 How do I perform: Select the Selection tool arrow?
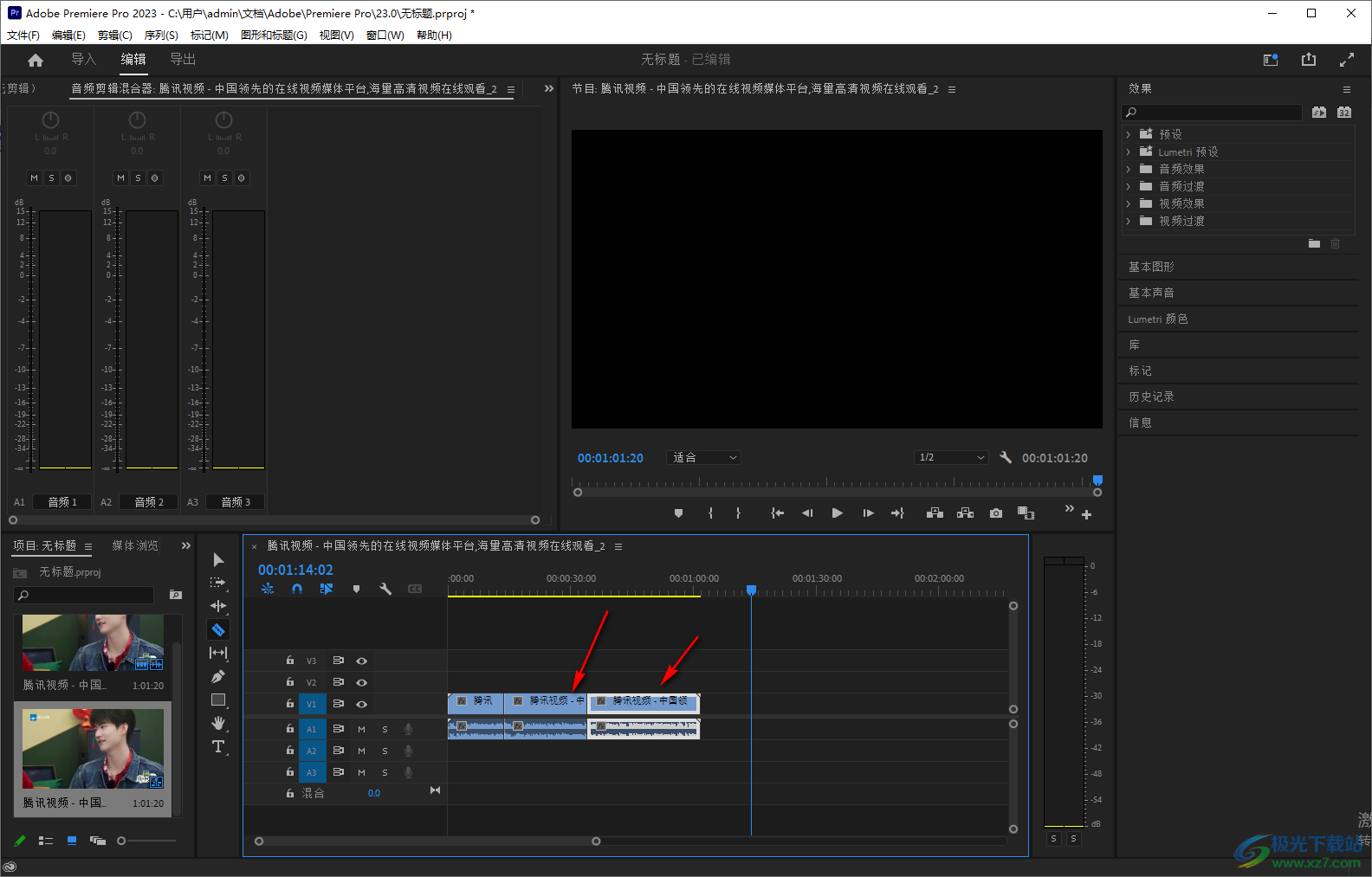[x=218, y=560]
